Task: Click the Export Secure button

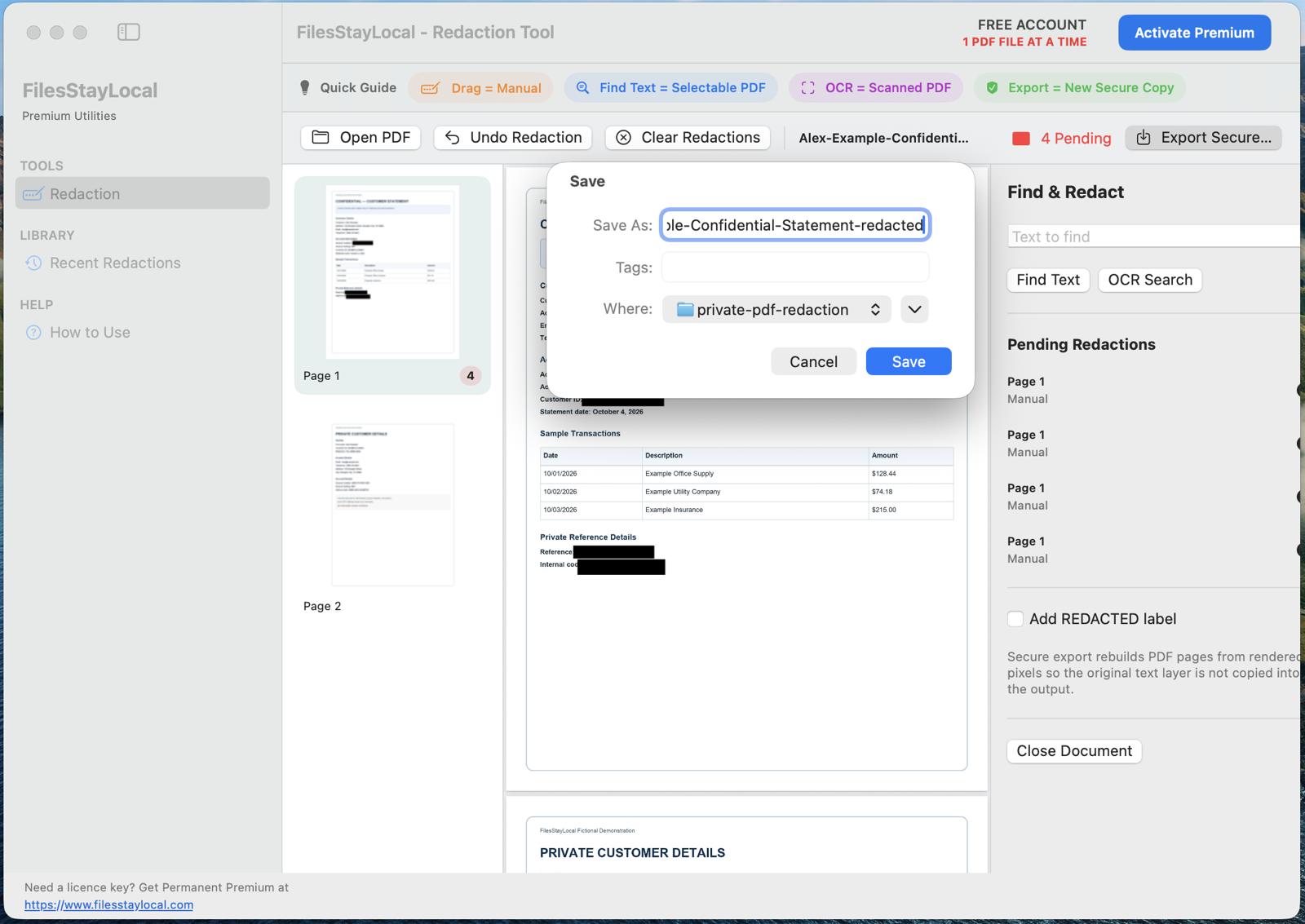Action: pos(1203,138)
